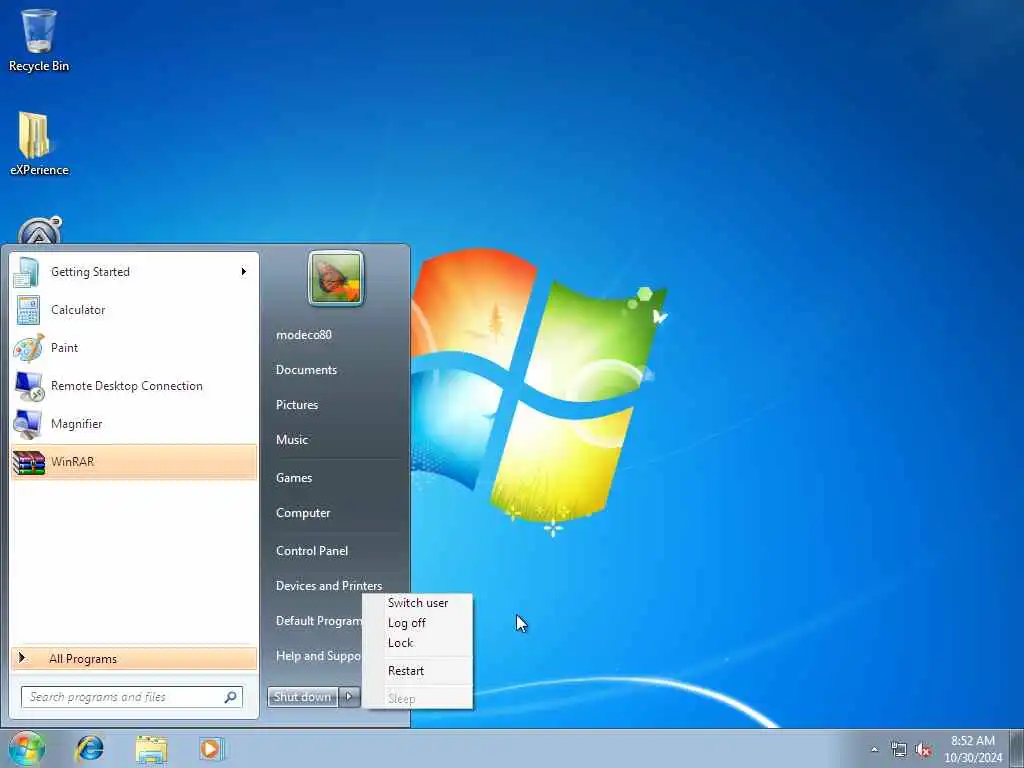1024x768 pixels.
Task: Open the modeco80 user folder
Action: [x=304, y=335]
